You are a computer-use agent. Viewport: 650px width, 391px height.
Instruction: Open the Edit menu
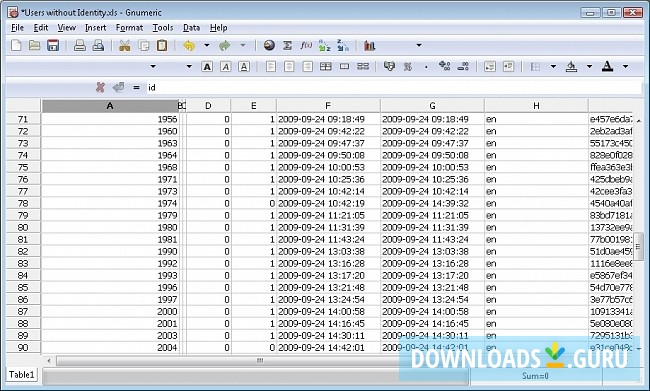41,28
